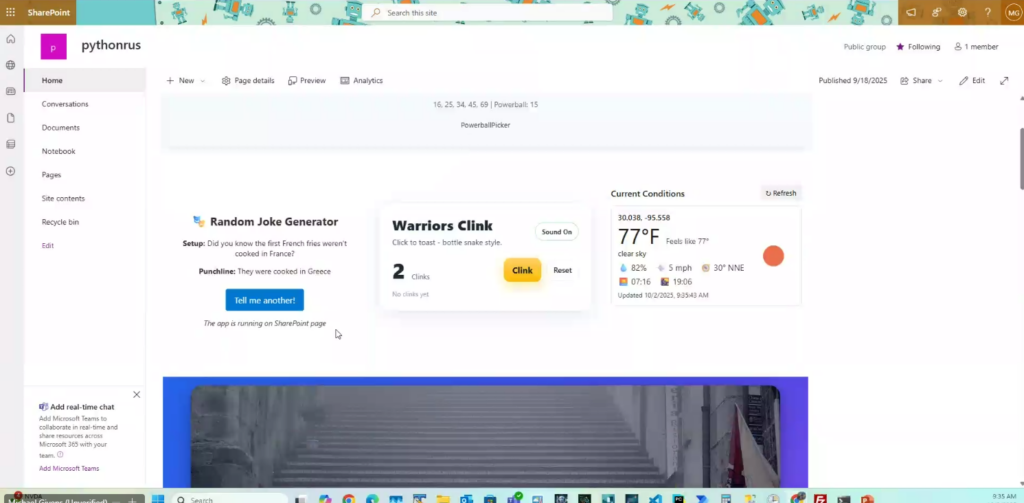Open Page details in the command bar
Screen dimensions: 1024x503
pos(248,80)
